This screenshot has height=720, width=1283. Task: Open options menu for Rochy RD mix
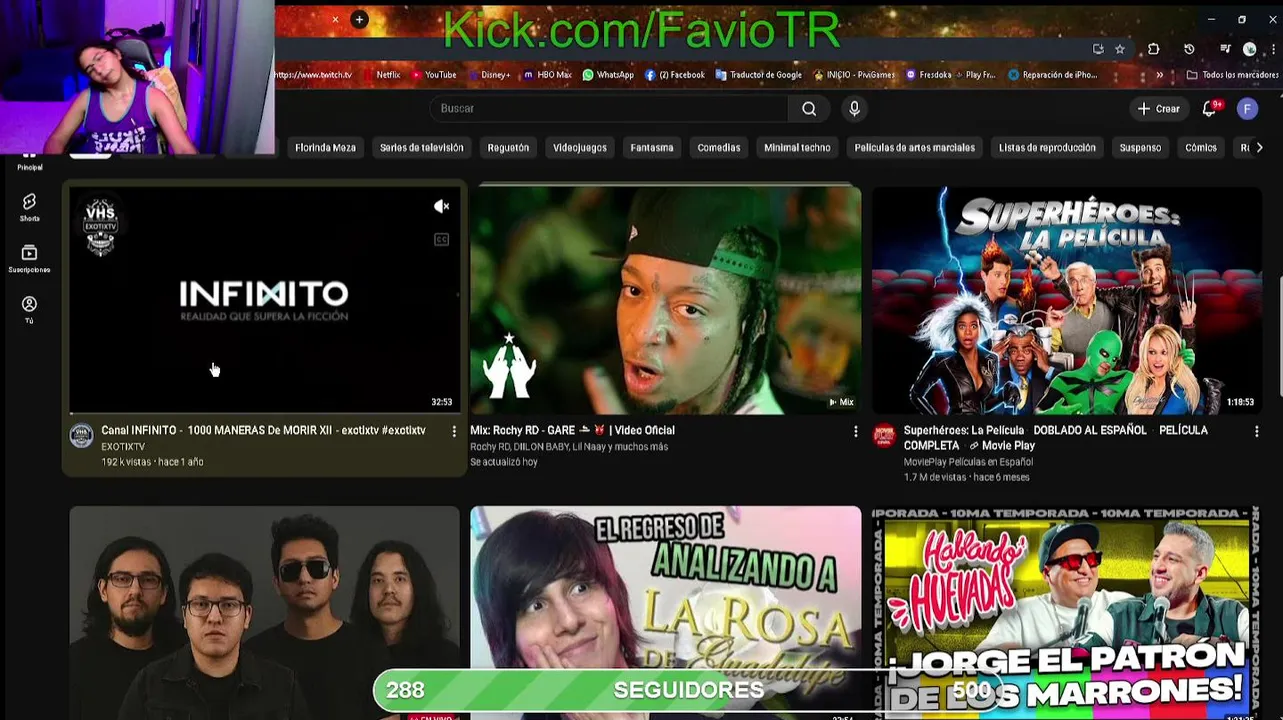(x=855, y=431)
